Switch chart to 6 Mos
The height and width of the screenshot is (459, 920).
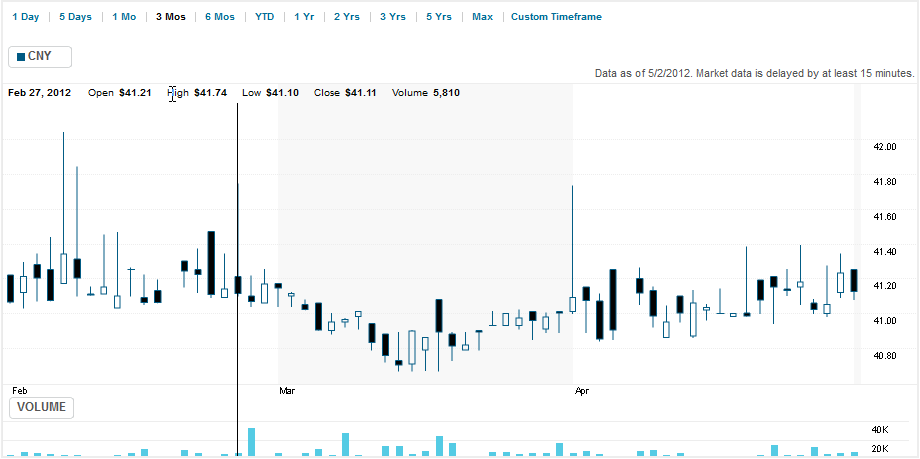219,17
